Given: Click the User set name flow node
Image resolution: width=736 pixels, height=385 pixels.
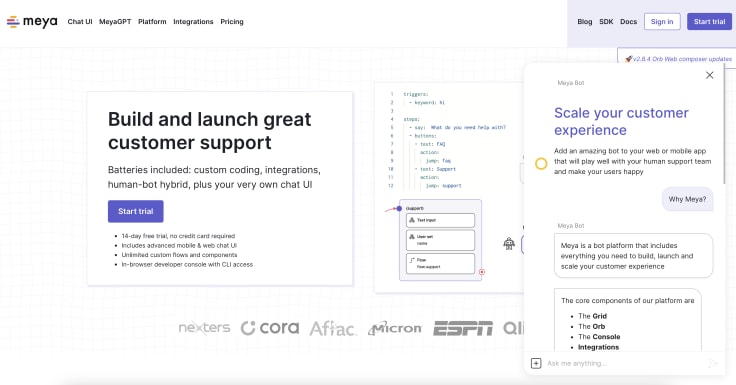Looking at the screenshot, I should pos(440,240).
